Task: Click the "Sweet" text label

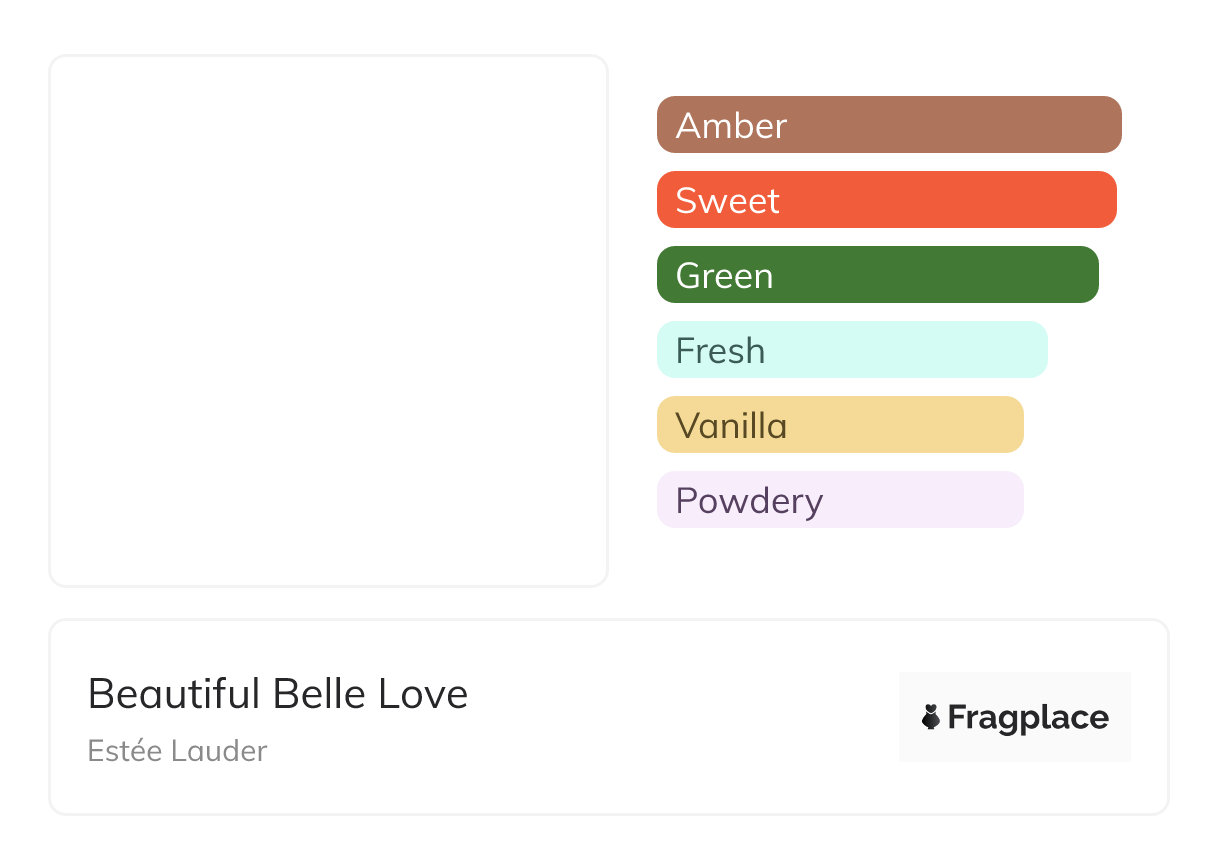Action: pos(727,201)
